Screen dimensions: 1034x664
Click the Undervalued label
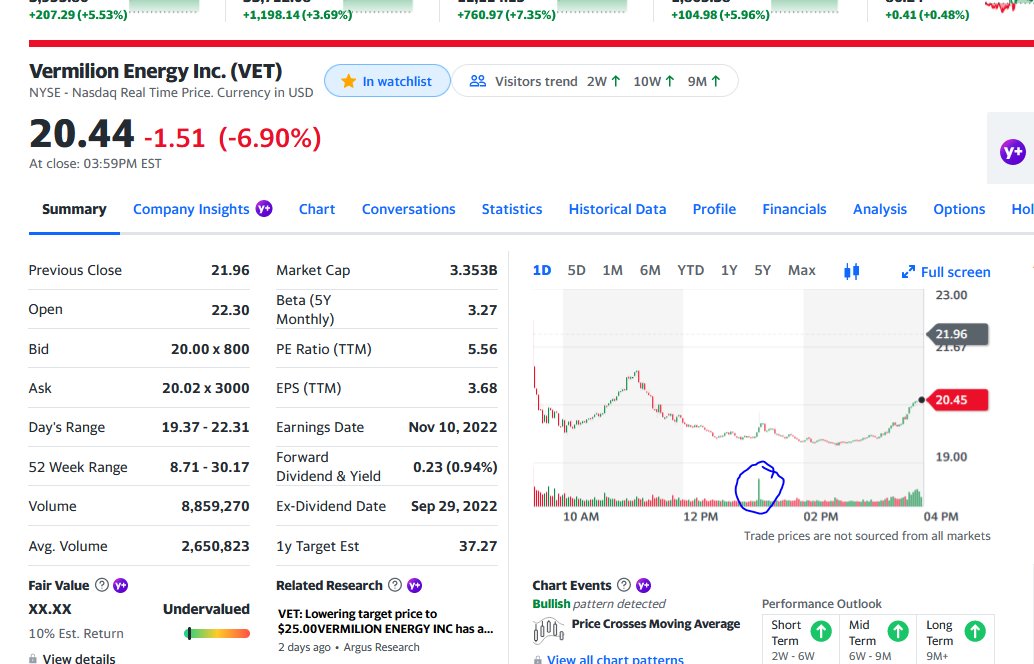[206, 609]
